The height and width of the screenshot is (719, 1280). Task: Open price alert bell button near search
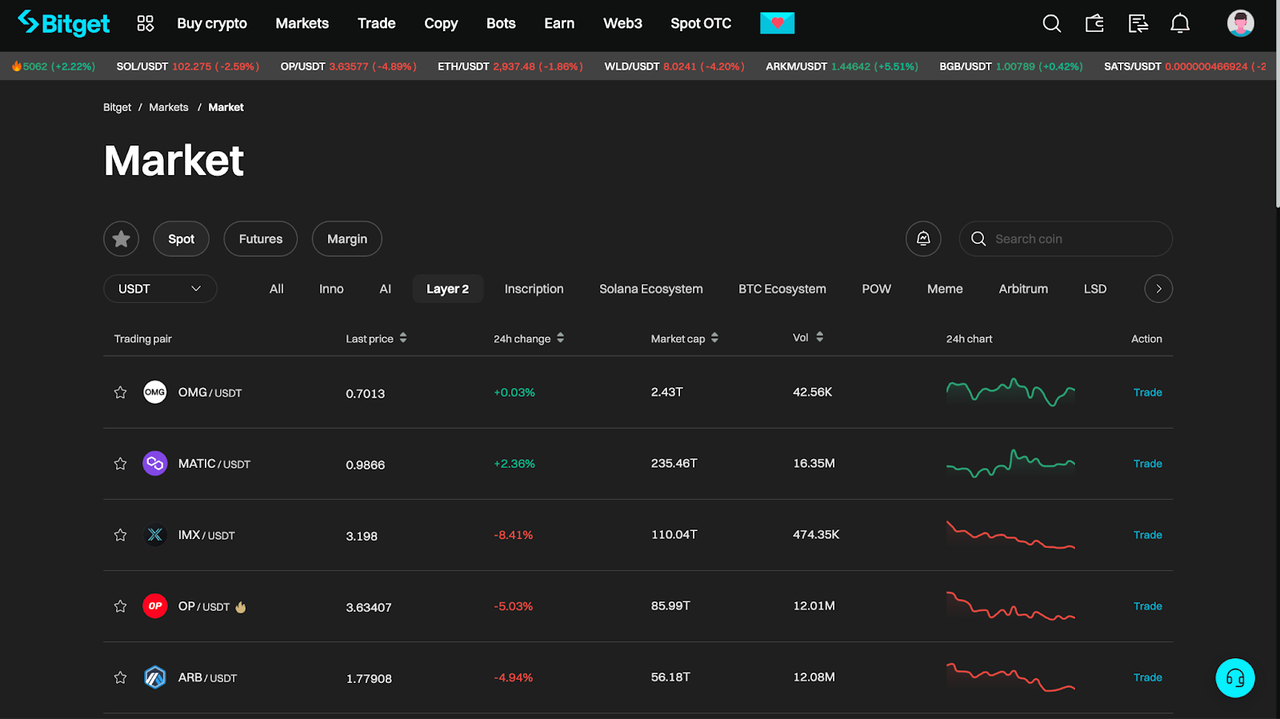point(923,239)
